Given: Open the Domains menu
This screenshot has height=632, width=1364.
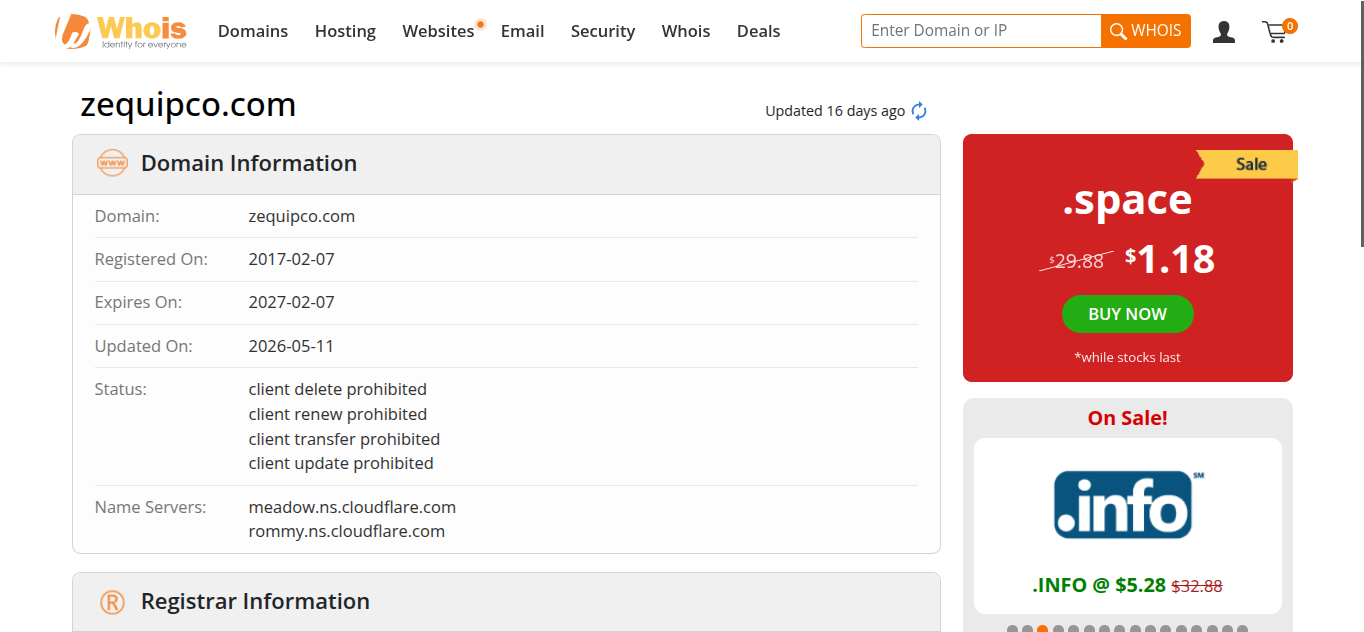Looking at the screenshot, I should 253,31.
